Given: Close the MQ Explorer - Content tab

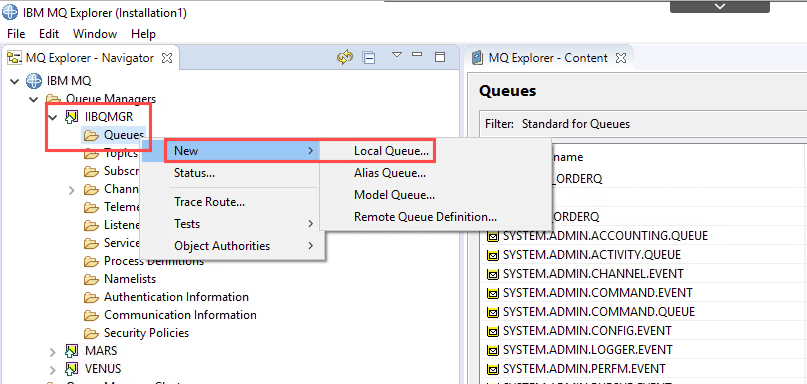Looking at the screenshot, I should [x=621, y=58].
